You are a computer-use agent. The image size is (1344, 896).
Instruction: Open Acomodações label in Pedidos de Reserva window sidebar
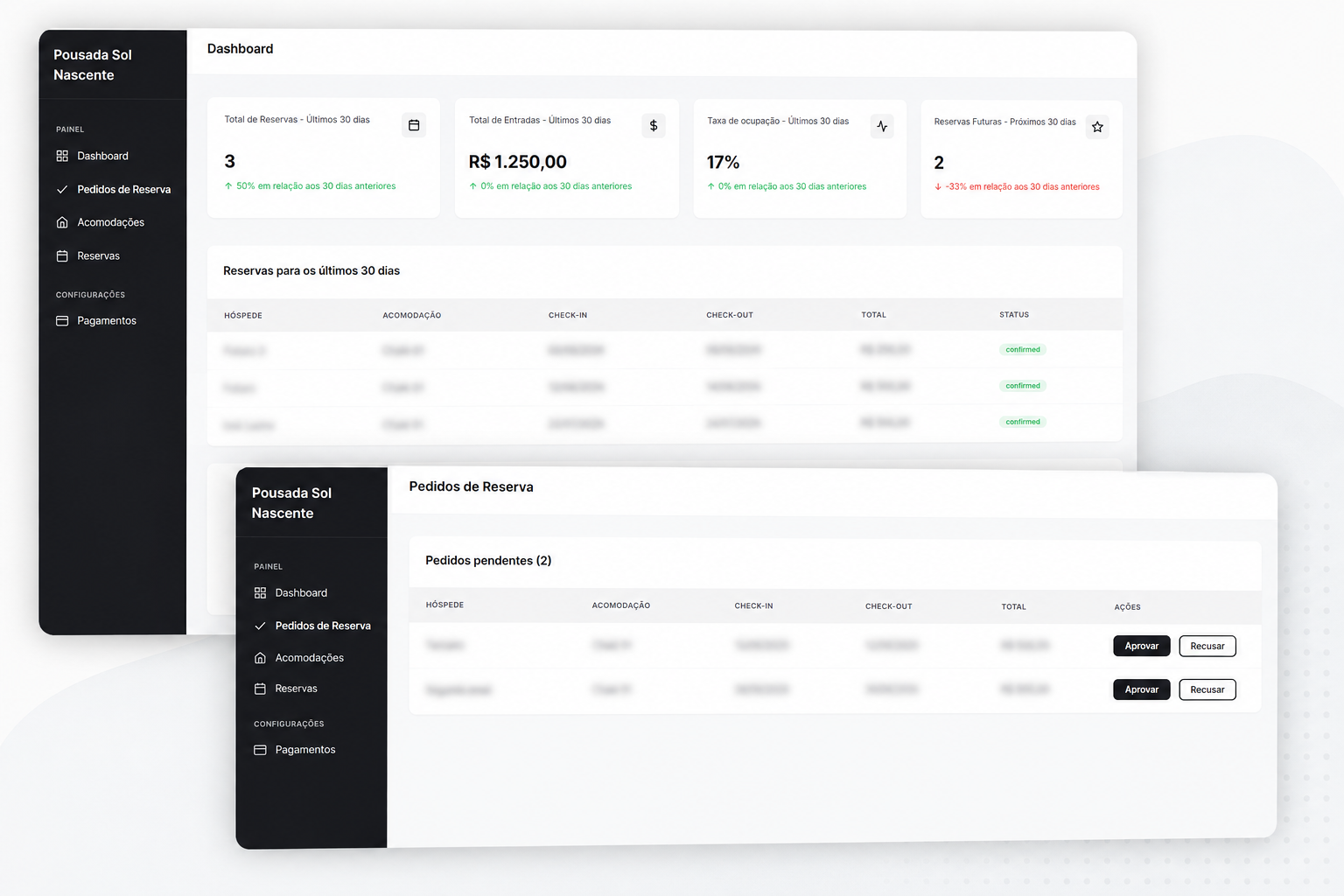point(310,658)
